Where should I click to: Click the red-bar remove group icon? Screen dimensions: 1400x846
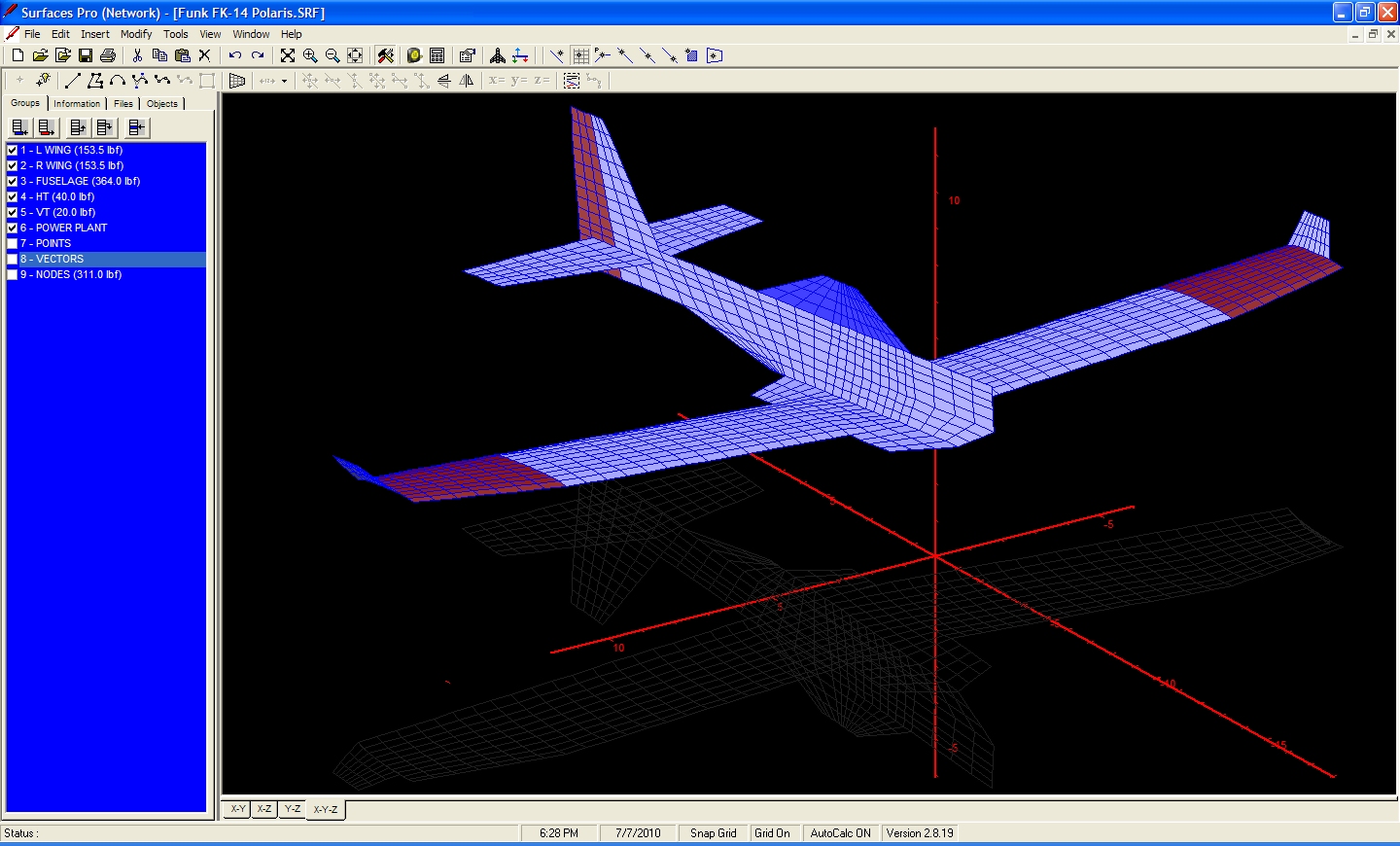coord(47,127)
